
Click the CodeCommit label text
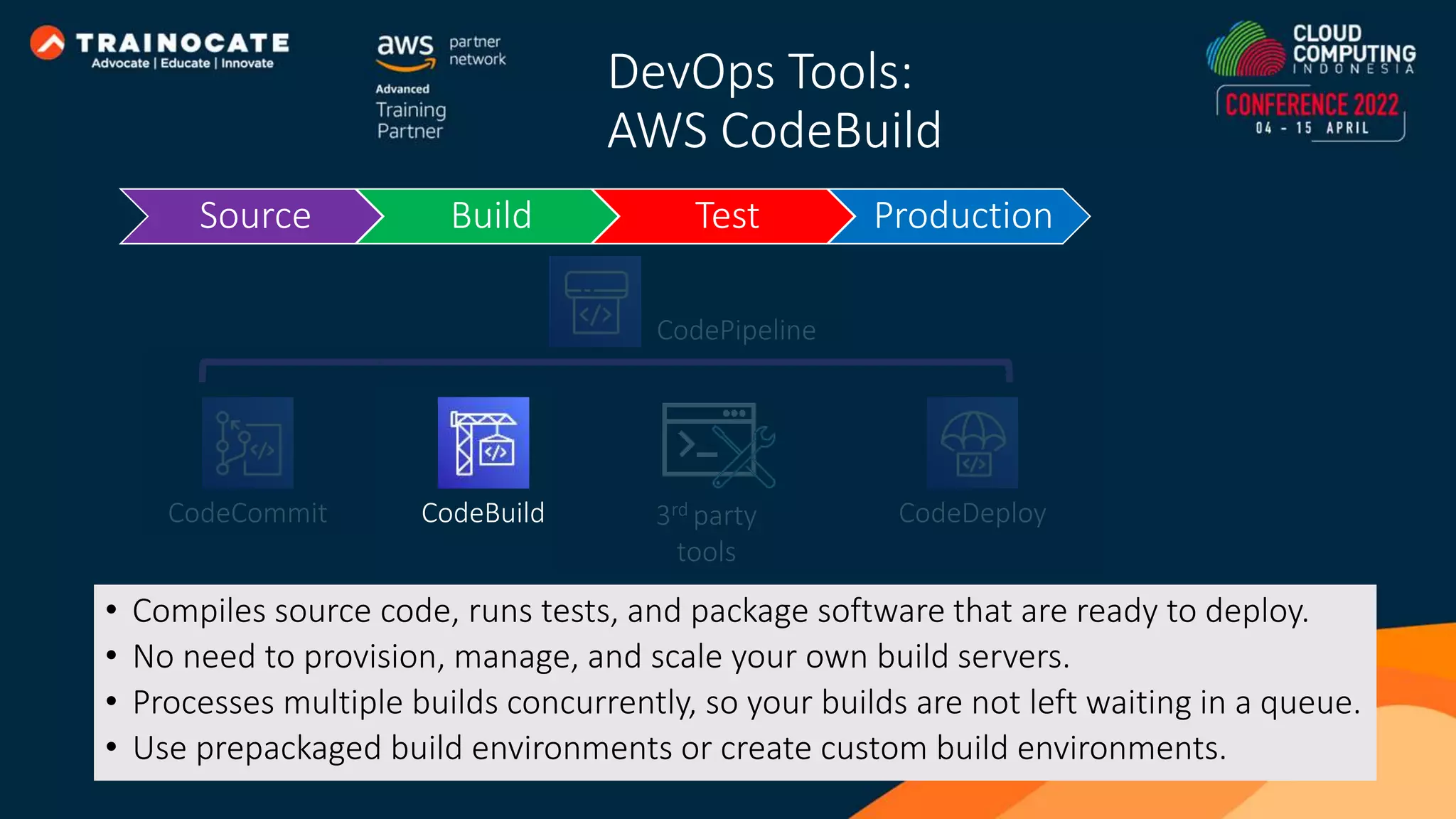247,513
